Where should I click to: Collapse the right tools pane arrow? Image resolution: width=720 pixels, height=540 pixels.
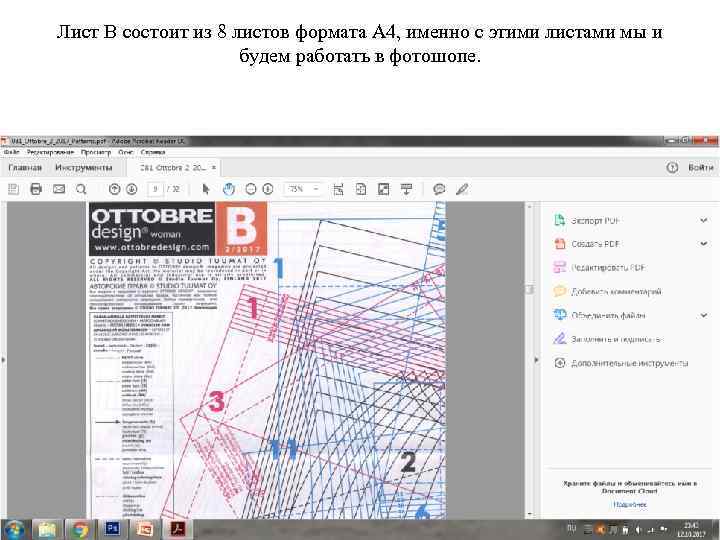536,360
